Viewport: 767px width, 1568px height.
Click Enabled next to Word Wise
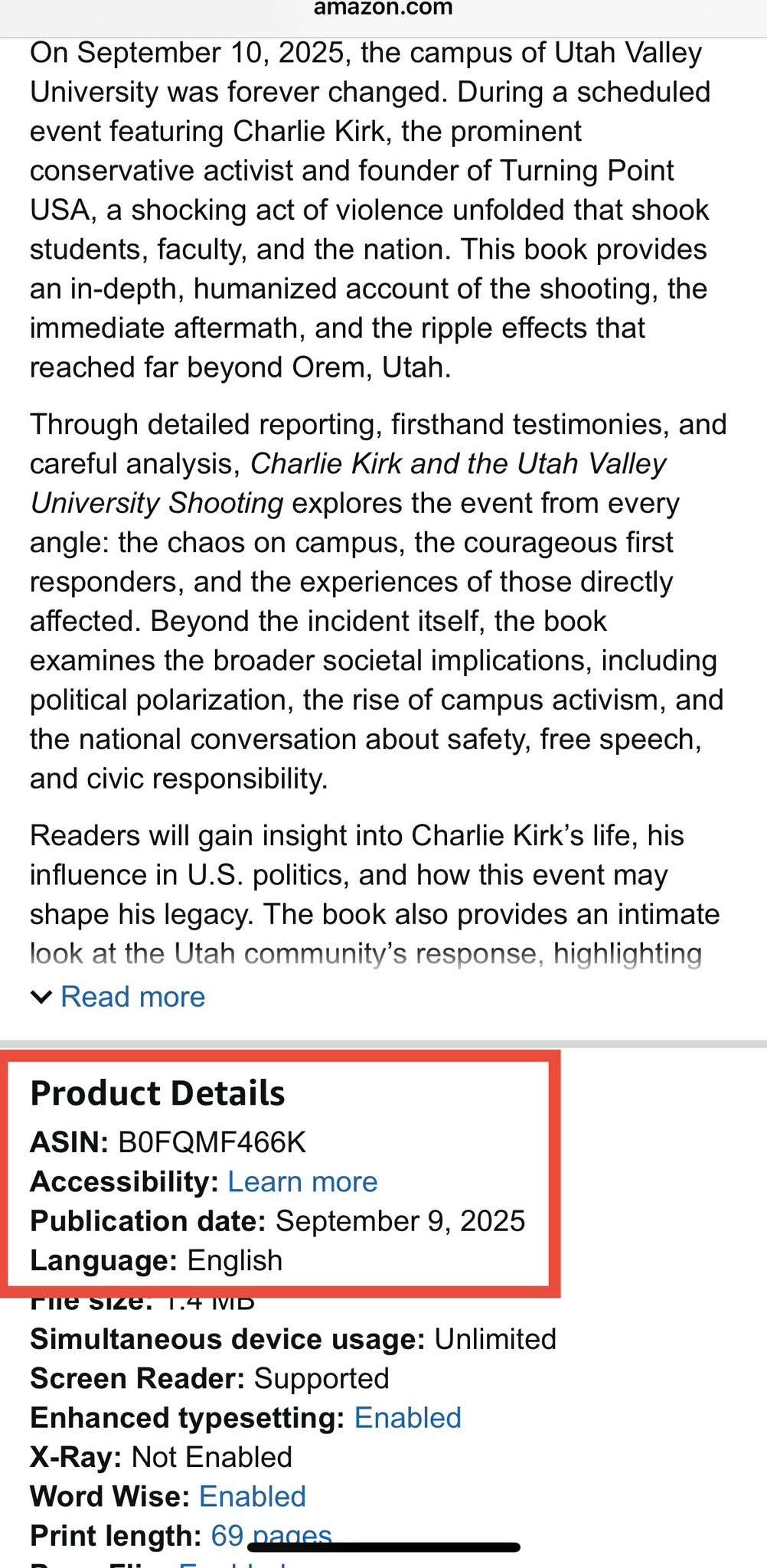click(x=252, y=1497)
